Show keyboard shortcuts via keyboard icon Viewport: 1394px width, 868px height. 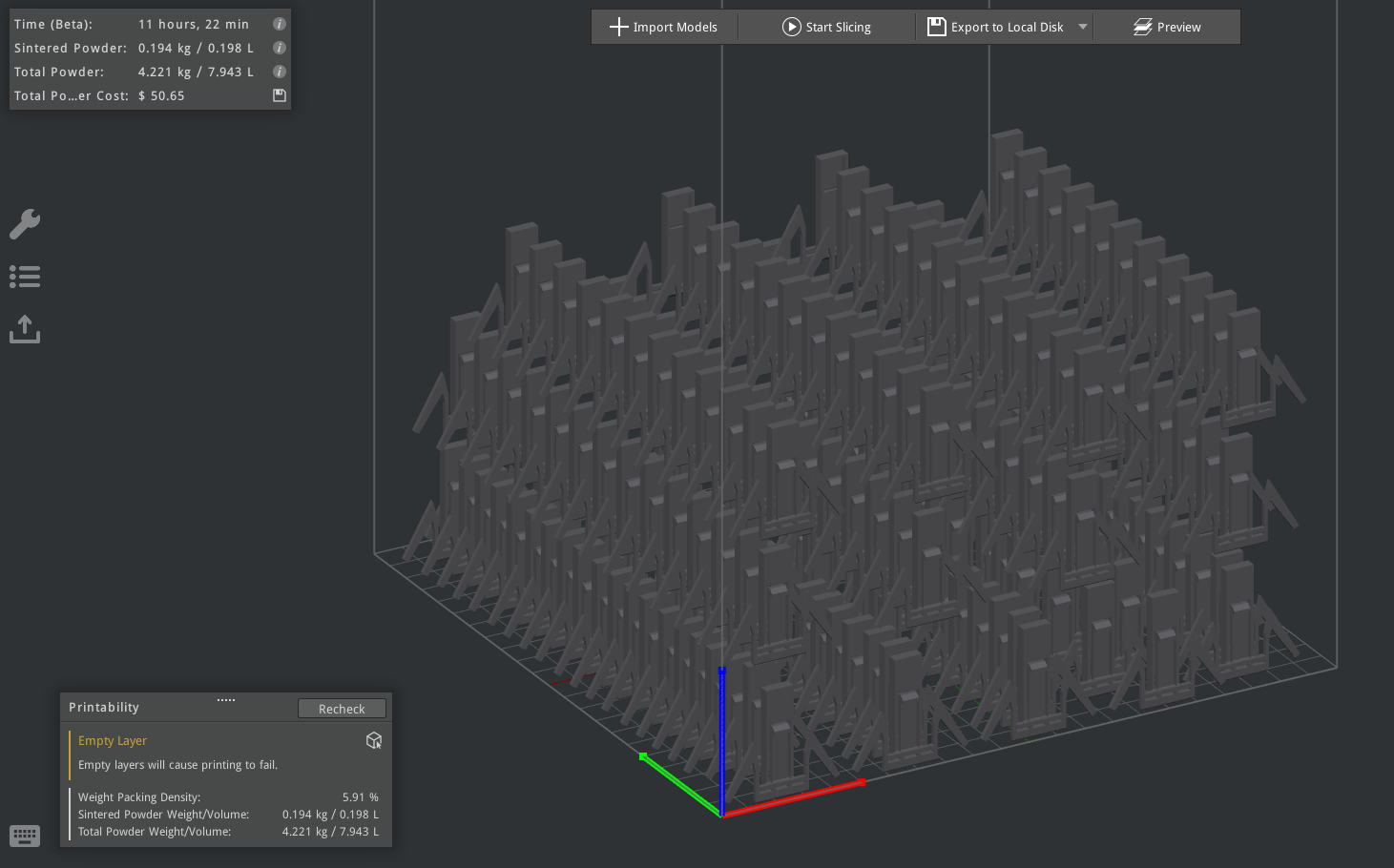point(25,837)
